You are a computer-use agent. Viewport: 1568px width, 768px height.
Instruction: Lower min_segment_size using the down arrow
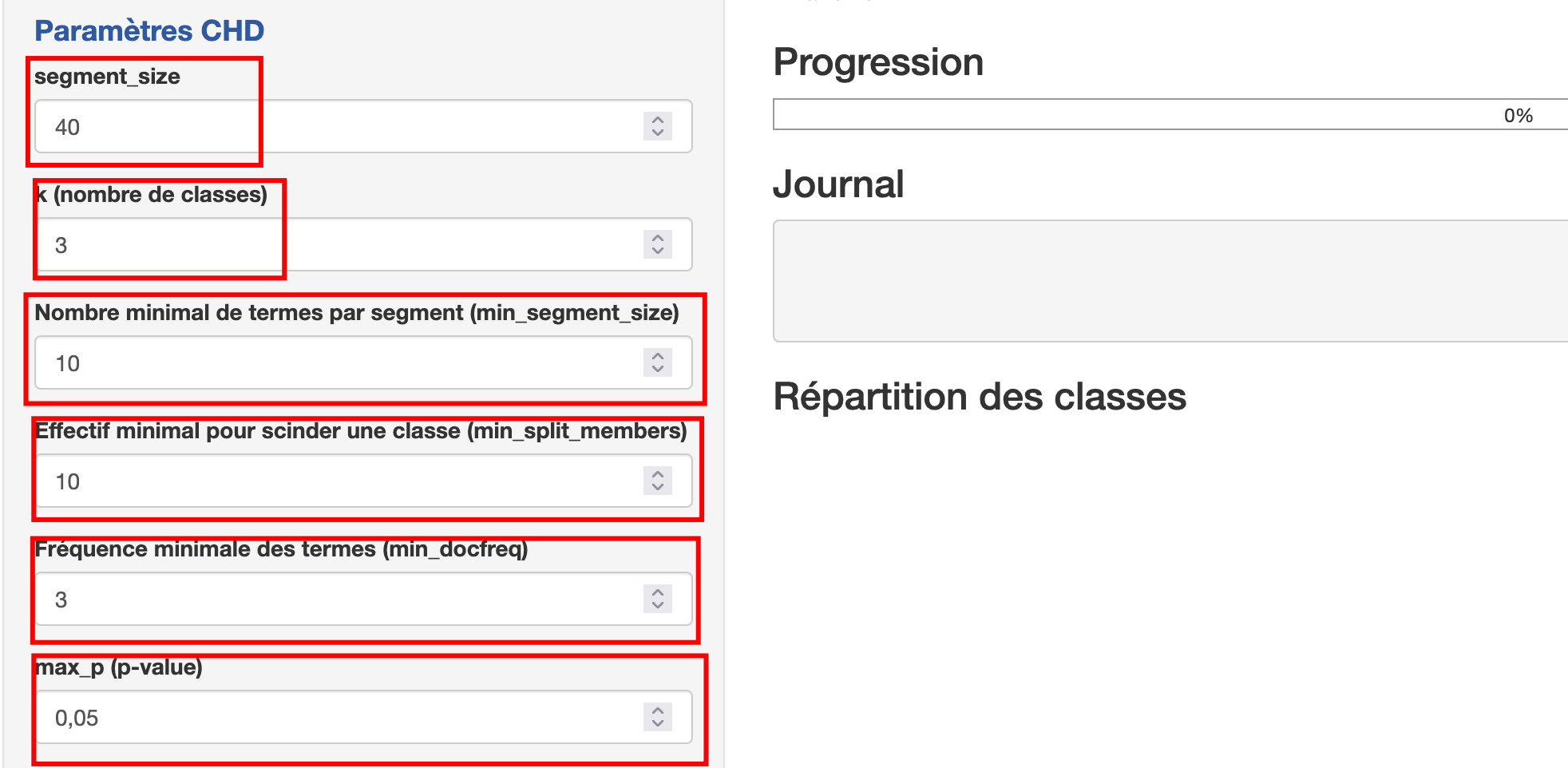pos(658,369)
